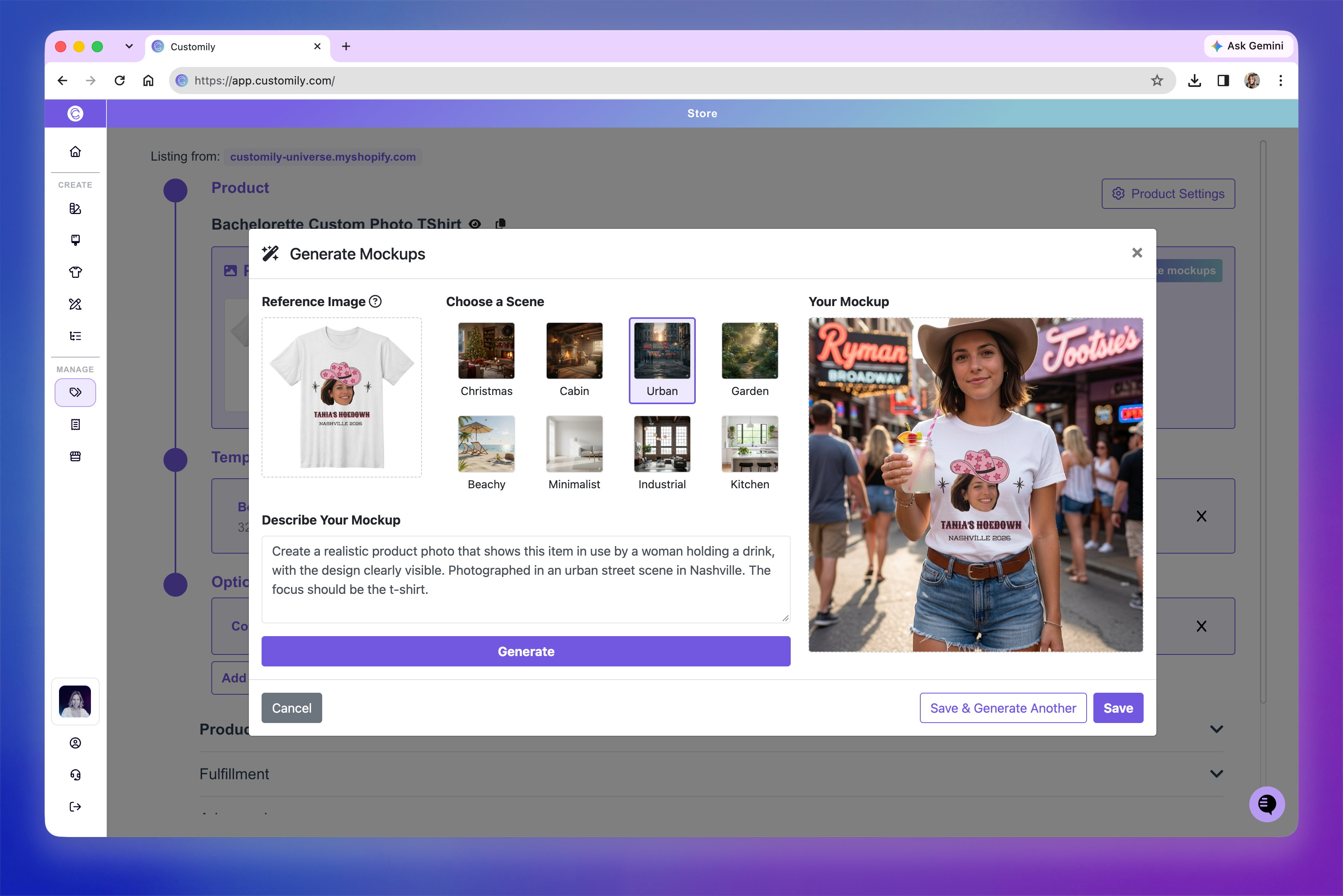Open the orders document icon in the sidebar
The width and height of the screenshot is (1343, 896).
75,424
